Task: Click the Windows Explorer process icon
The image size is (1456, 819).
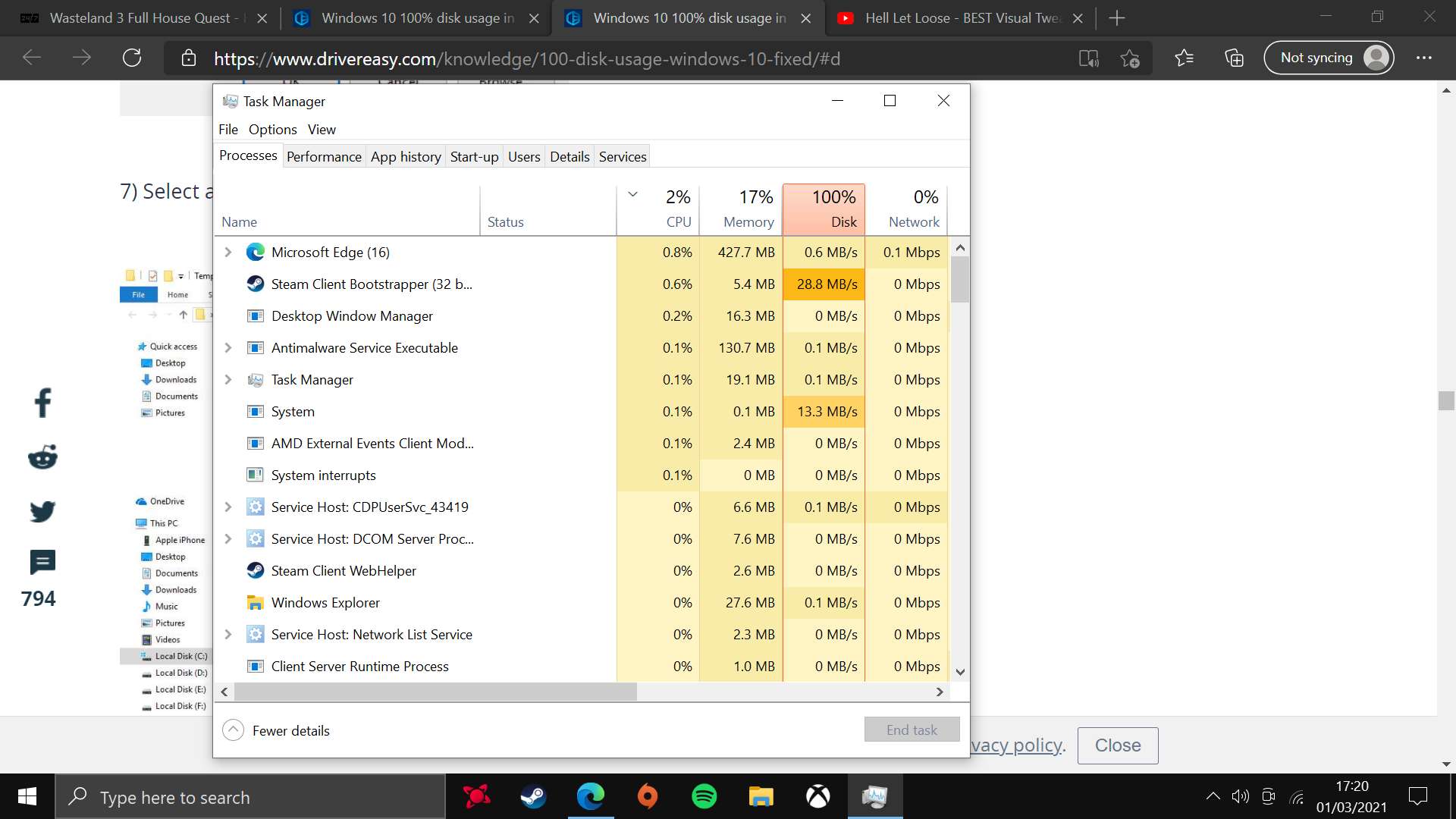Action: point(256,602)
